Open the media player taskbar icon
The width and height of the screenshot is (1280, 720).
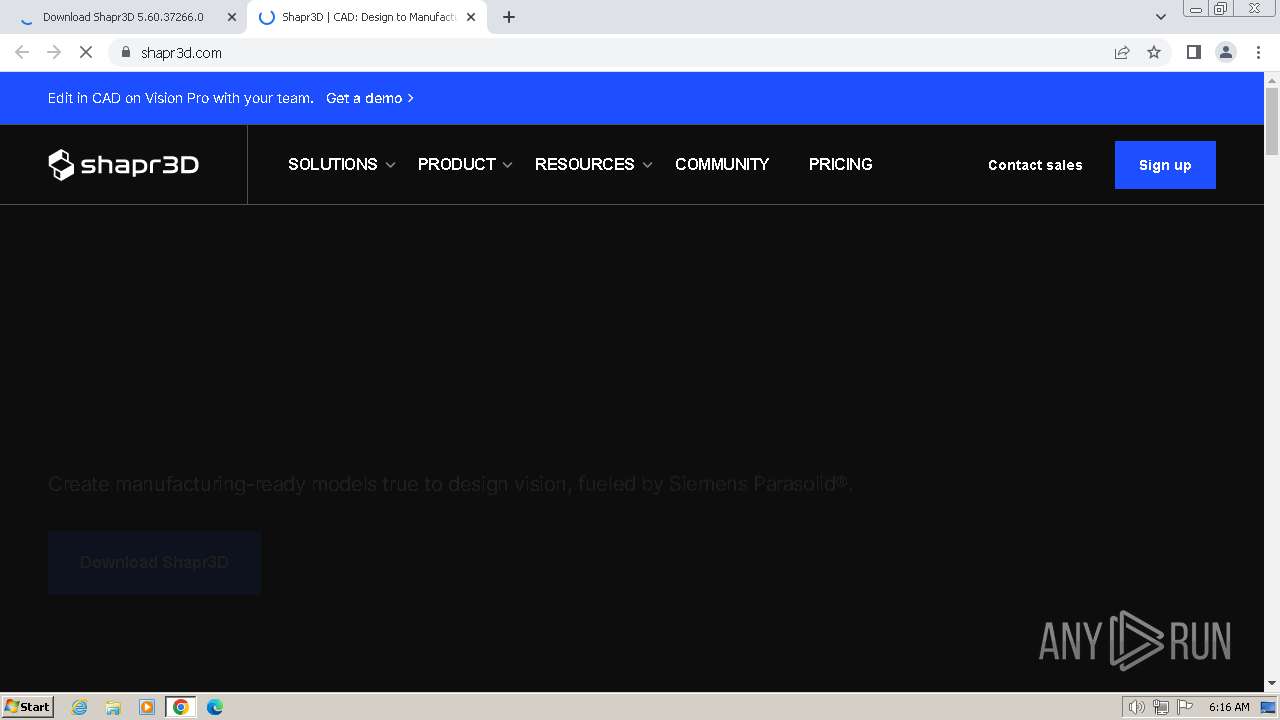[147, 706]
